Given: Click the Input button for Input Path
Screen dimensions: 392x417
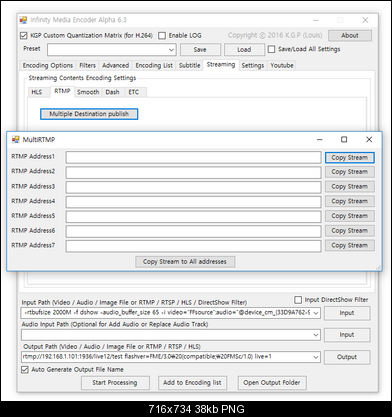Looking at the screenshot, I should pyautogui.click(x=347, y=313).
